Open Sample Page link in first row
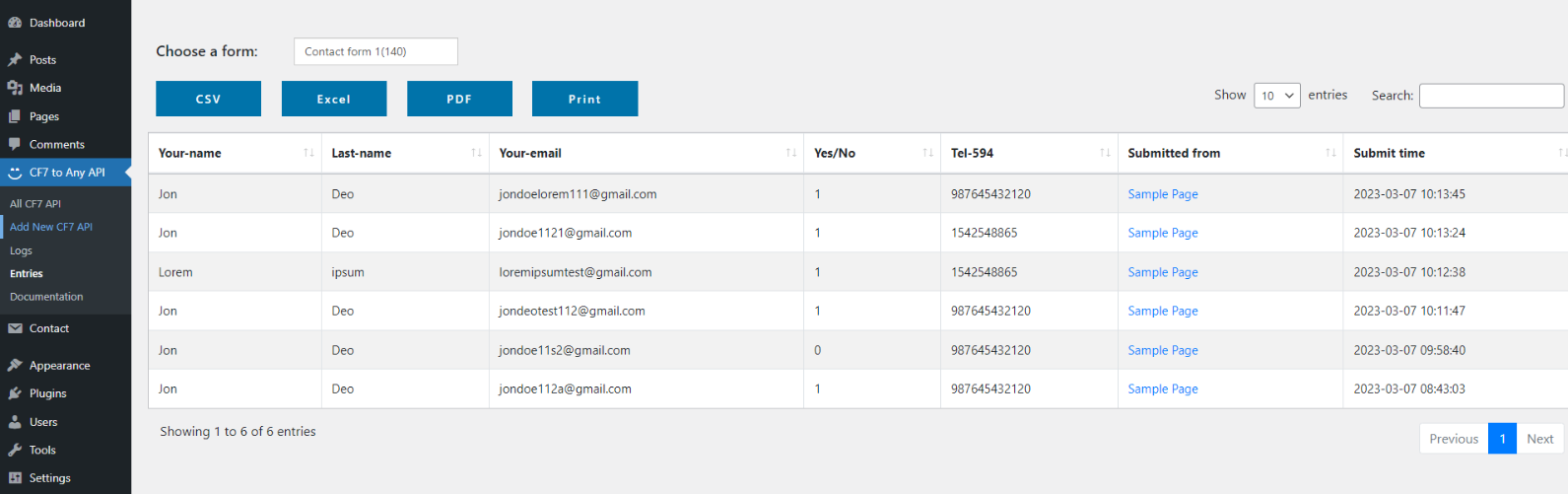Image resolution: width=1568 pixels, height=494 pixels. [x=1163, y=194]
